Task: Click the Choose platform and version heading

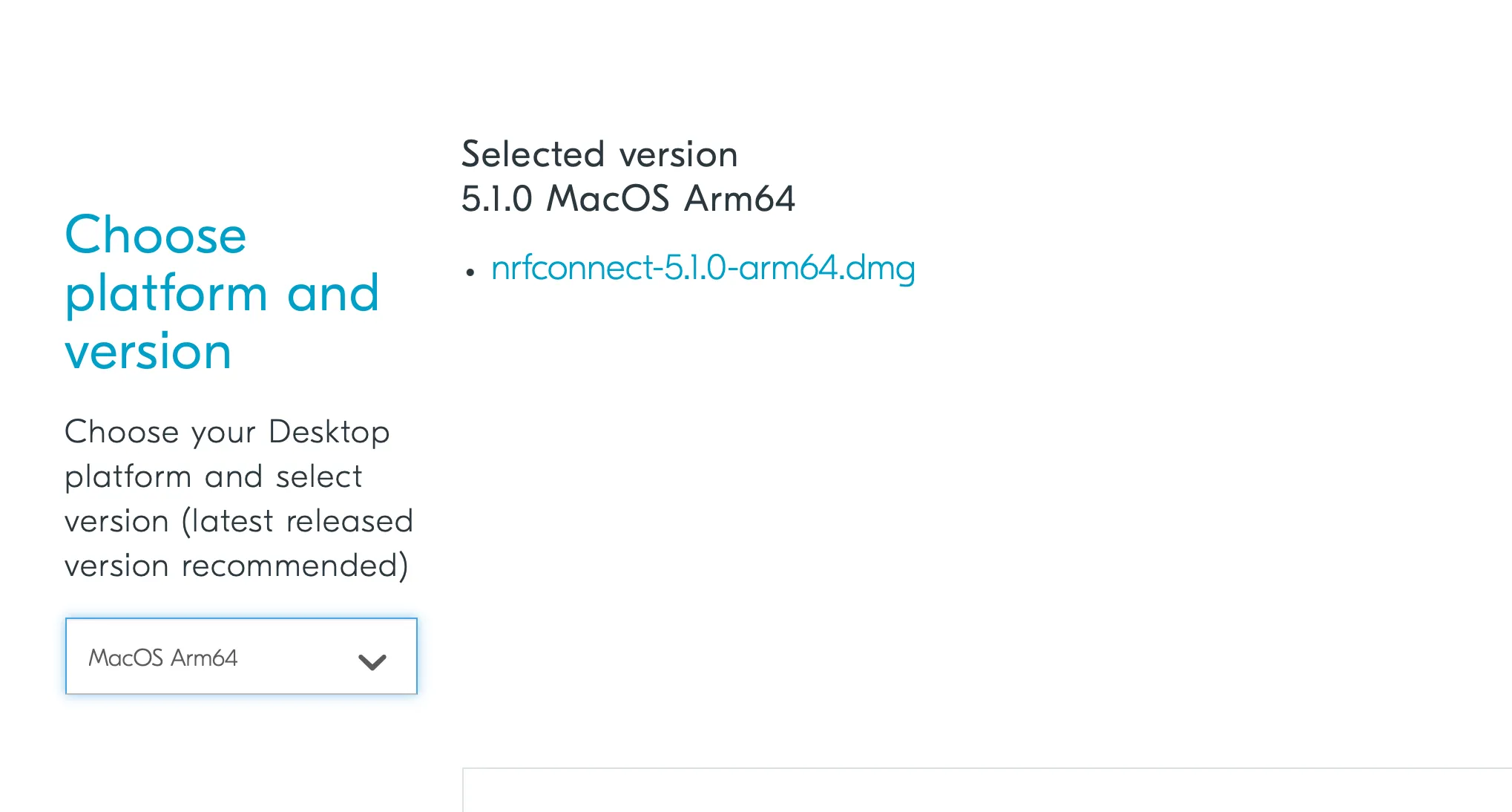Action: [223, 292]
